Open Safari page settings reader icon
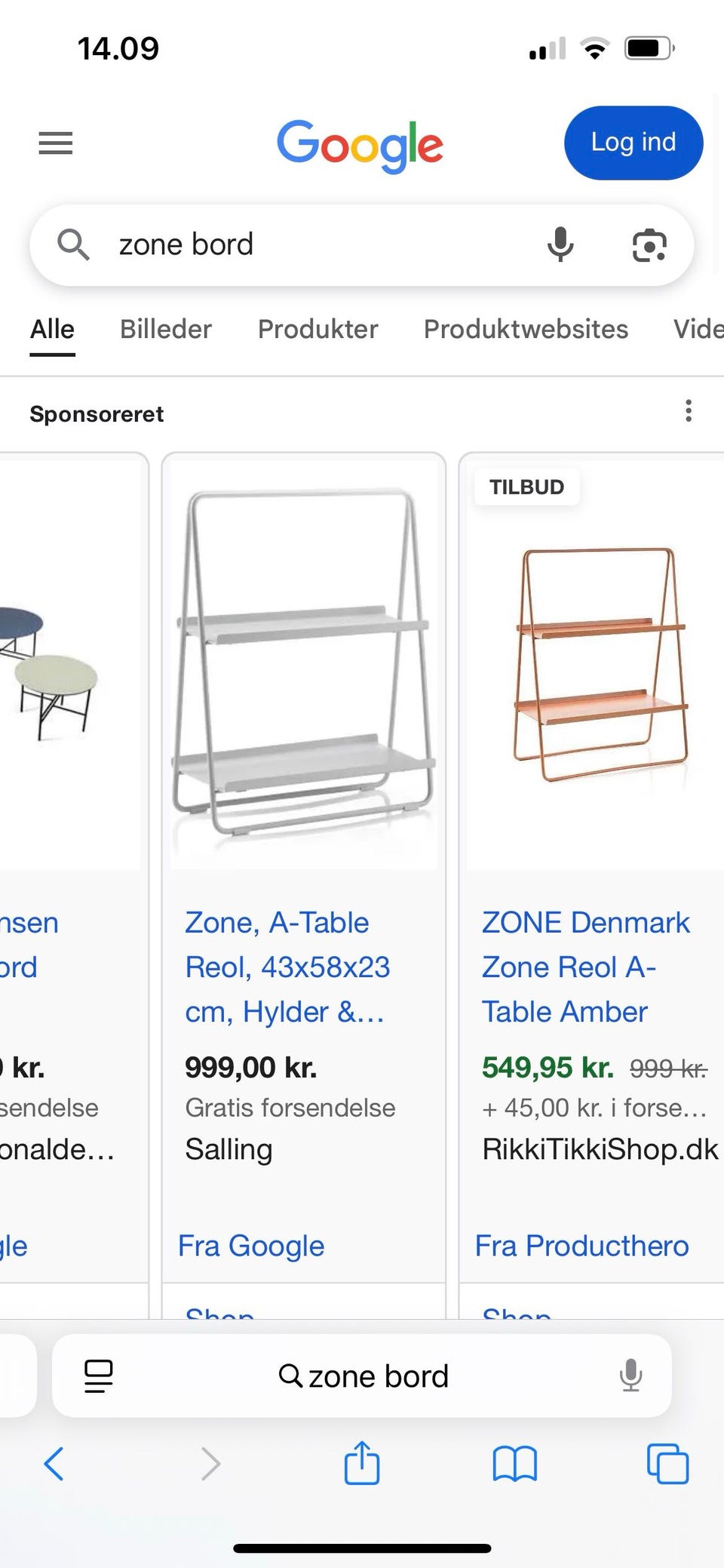 (x=99, y=1376)
